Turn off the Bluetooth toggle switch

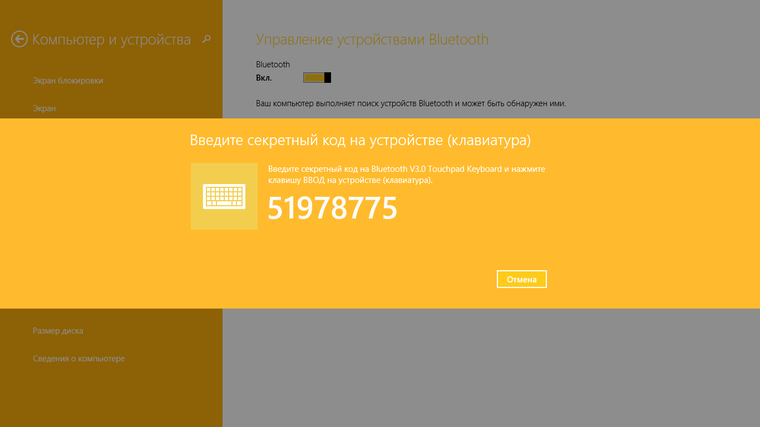(x=317, y=78)
